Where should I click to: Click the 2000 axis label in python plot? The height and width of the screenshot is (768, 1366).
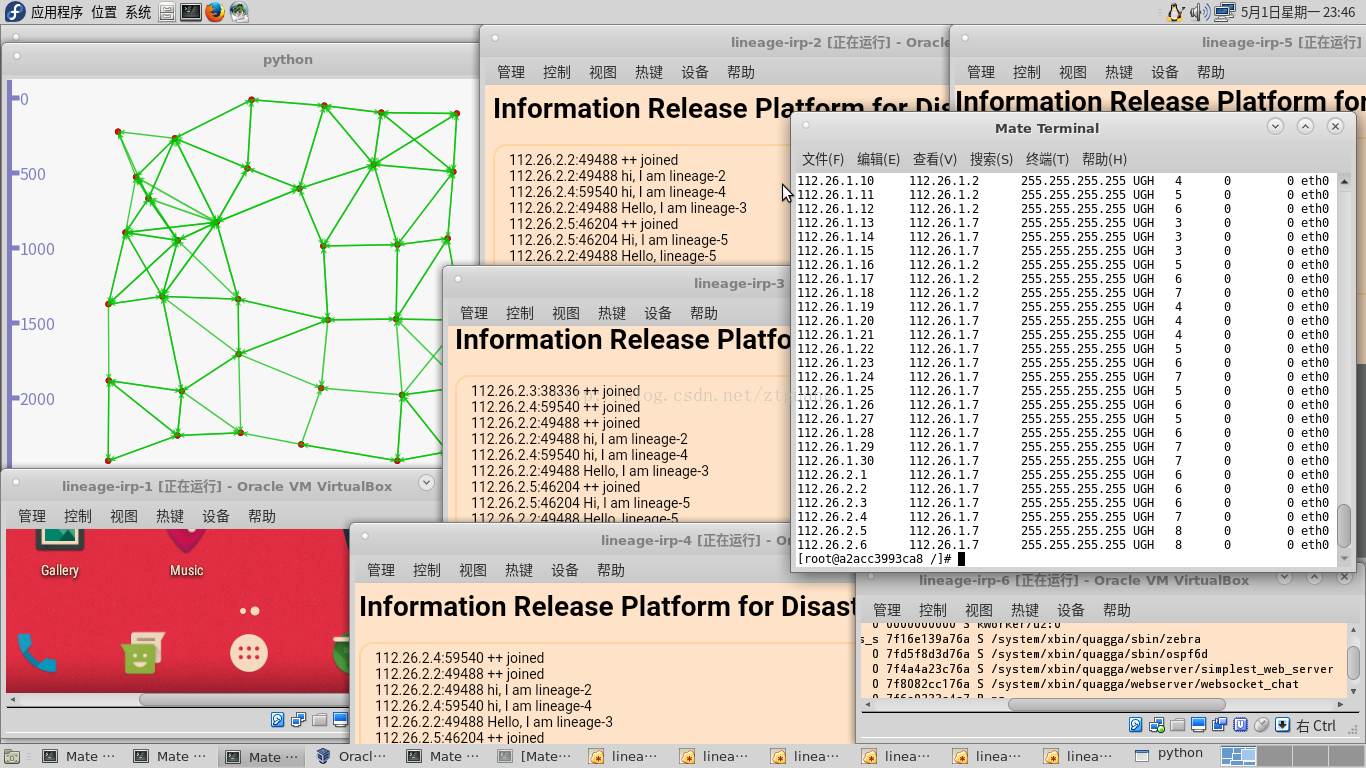37,399
